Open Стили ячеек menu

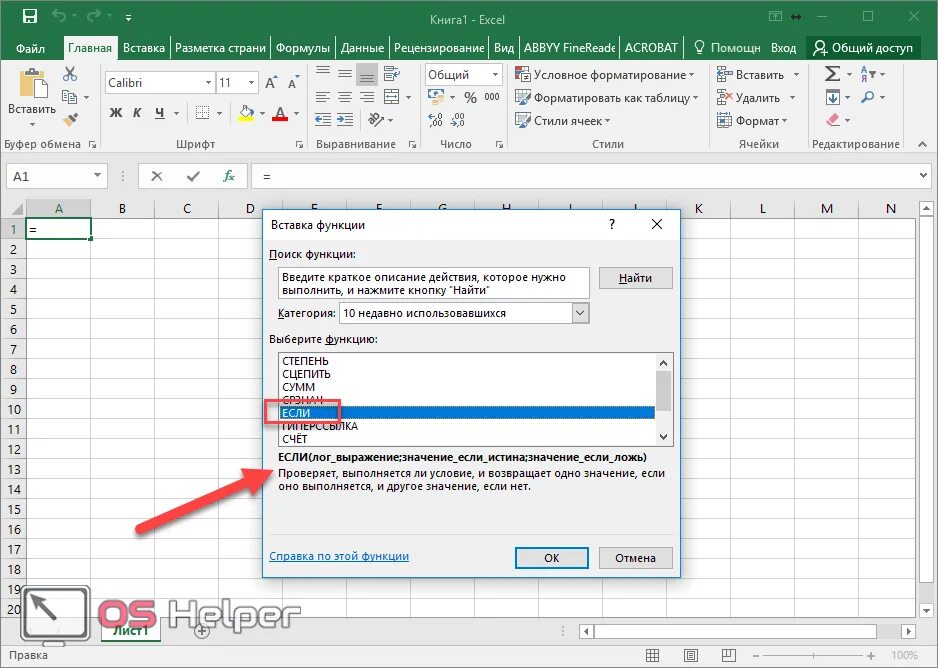tap(562, 121)
